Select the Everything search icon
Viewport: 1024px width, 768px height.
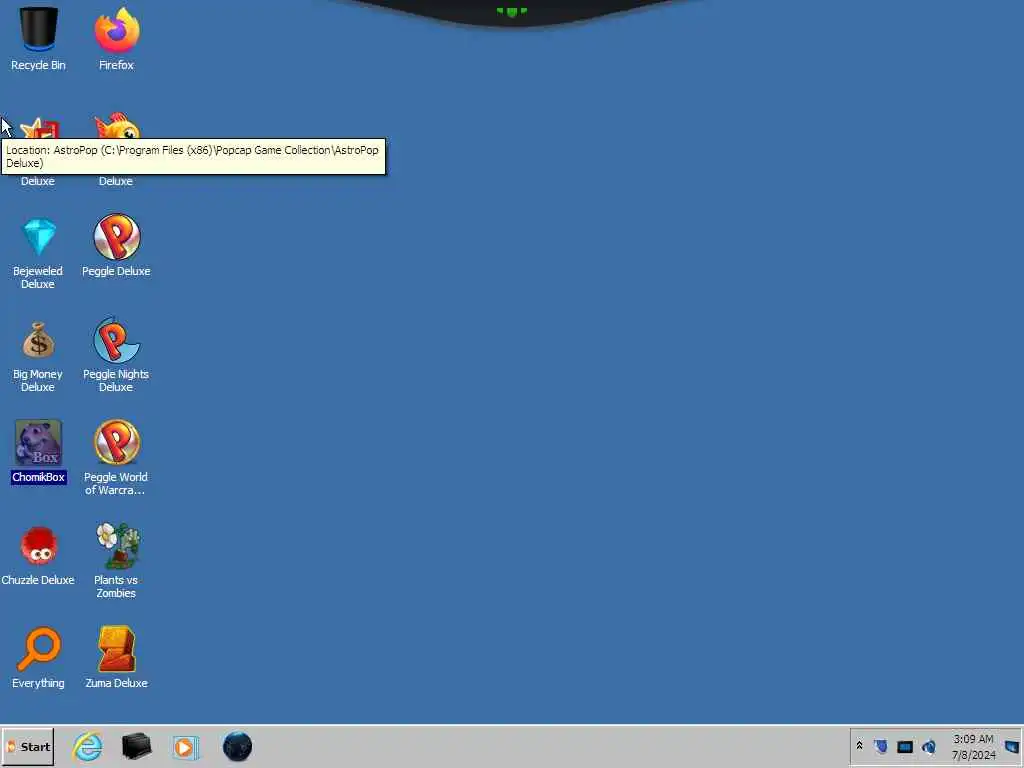(x=39, y=649)
